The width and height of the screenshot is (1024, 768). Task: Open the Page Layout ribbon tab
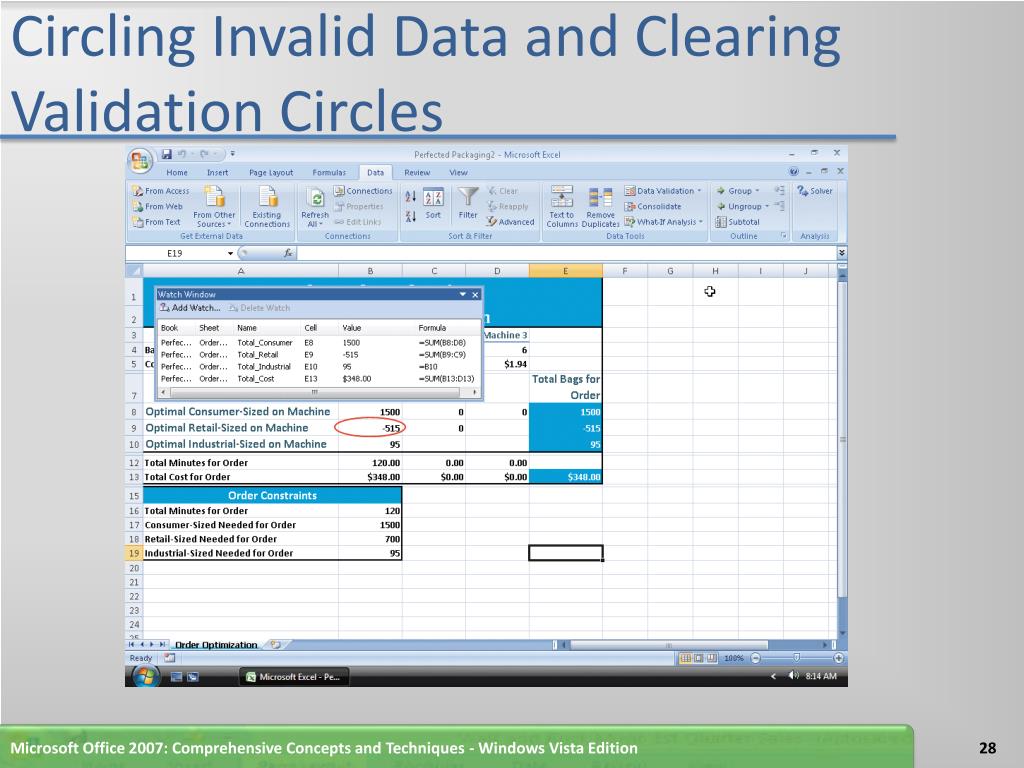pos(271,172)
